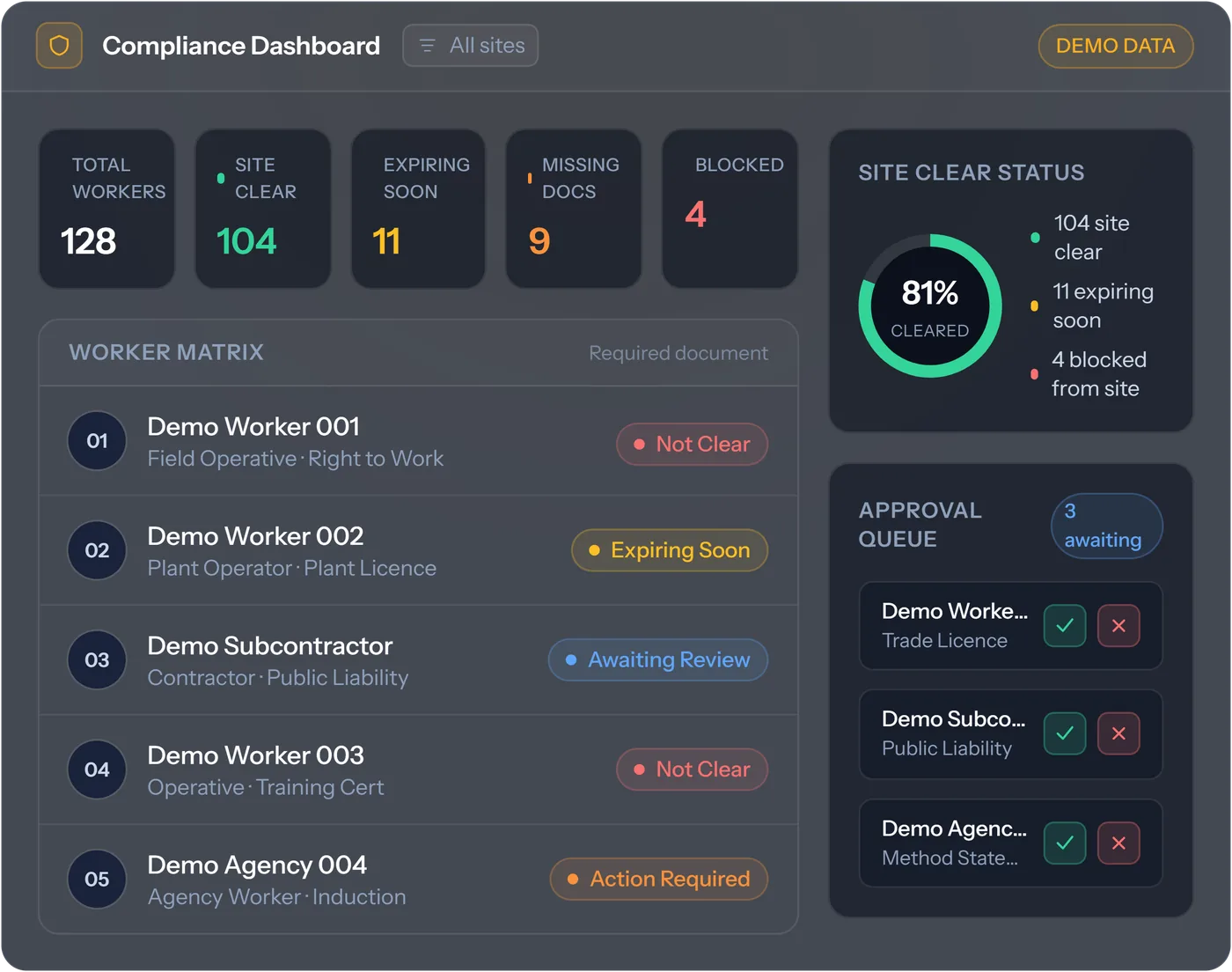Image resolution: width=1232 pixels, height=972 pixels.
Task: Select row number 05 circle
Action: click(x=97, y=879)
